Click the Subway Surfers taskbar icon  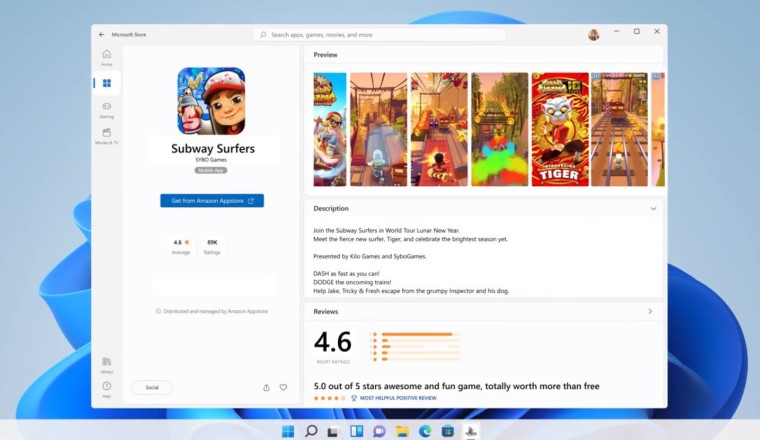click(471, 431)
